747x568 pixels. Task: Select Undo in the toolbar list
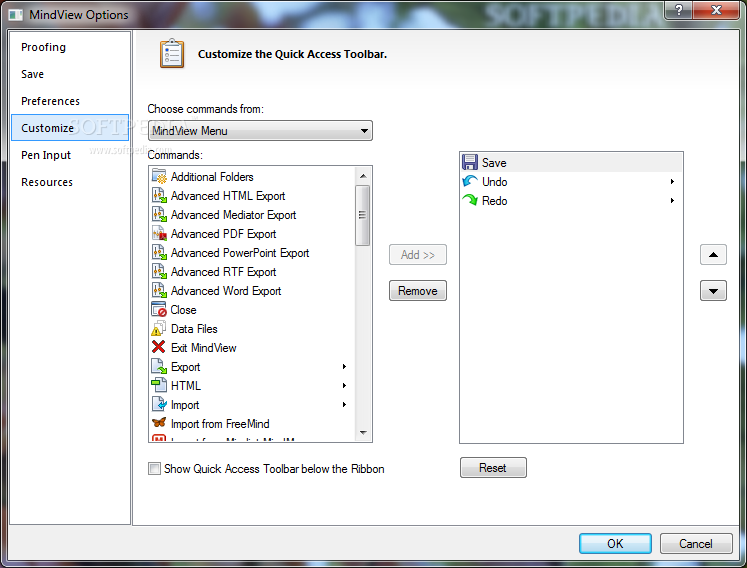coord(571,182)
